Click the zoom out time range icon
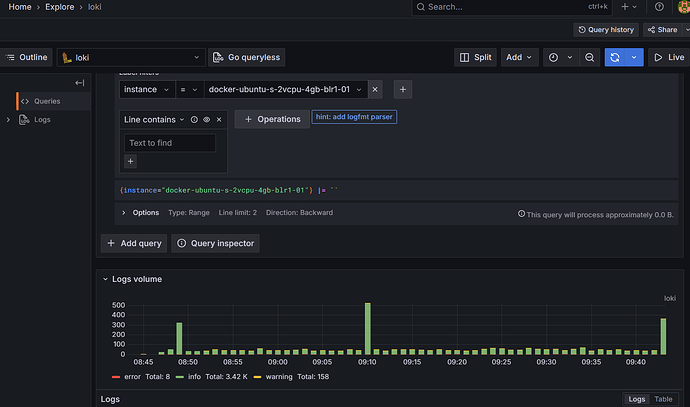 coord(591,58)
